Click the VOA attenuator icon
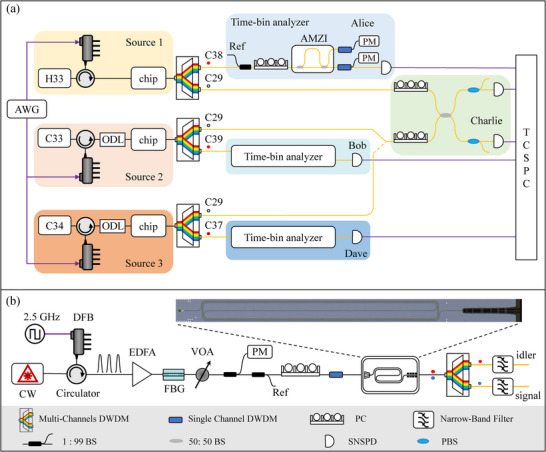 point(202,374)
